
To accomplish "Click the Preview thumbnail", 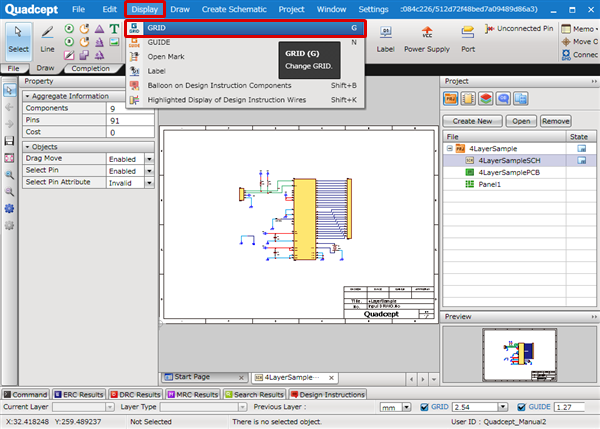I will [519, 355].
